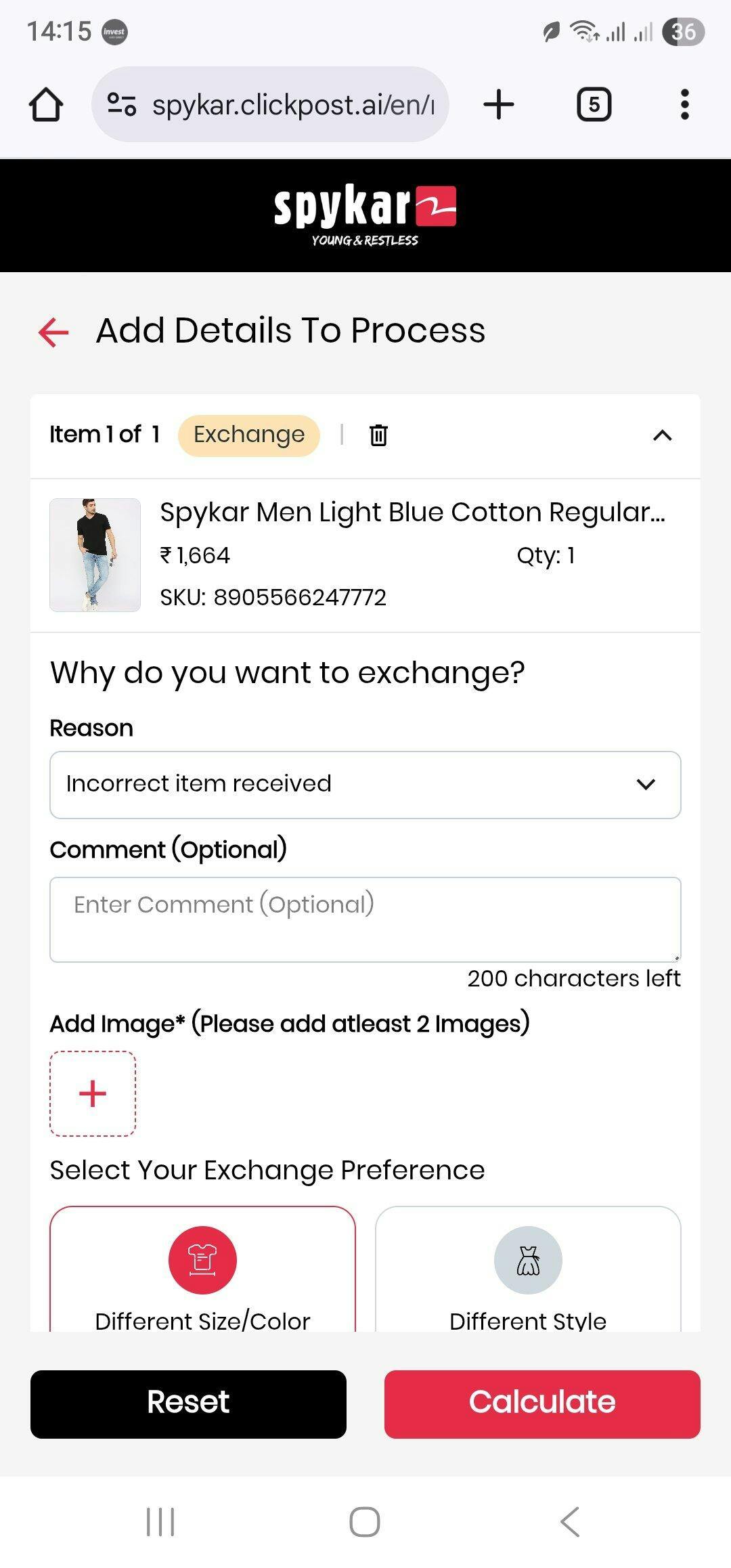Tap the red back arrow icon

point(53,332)
